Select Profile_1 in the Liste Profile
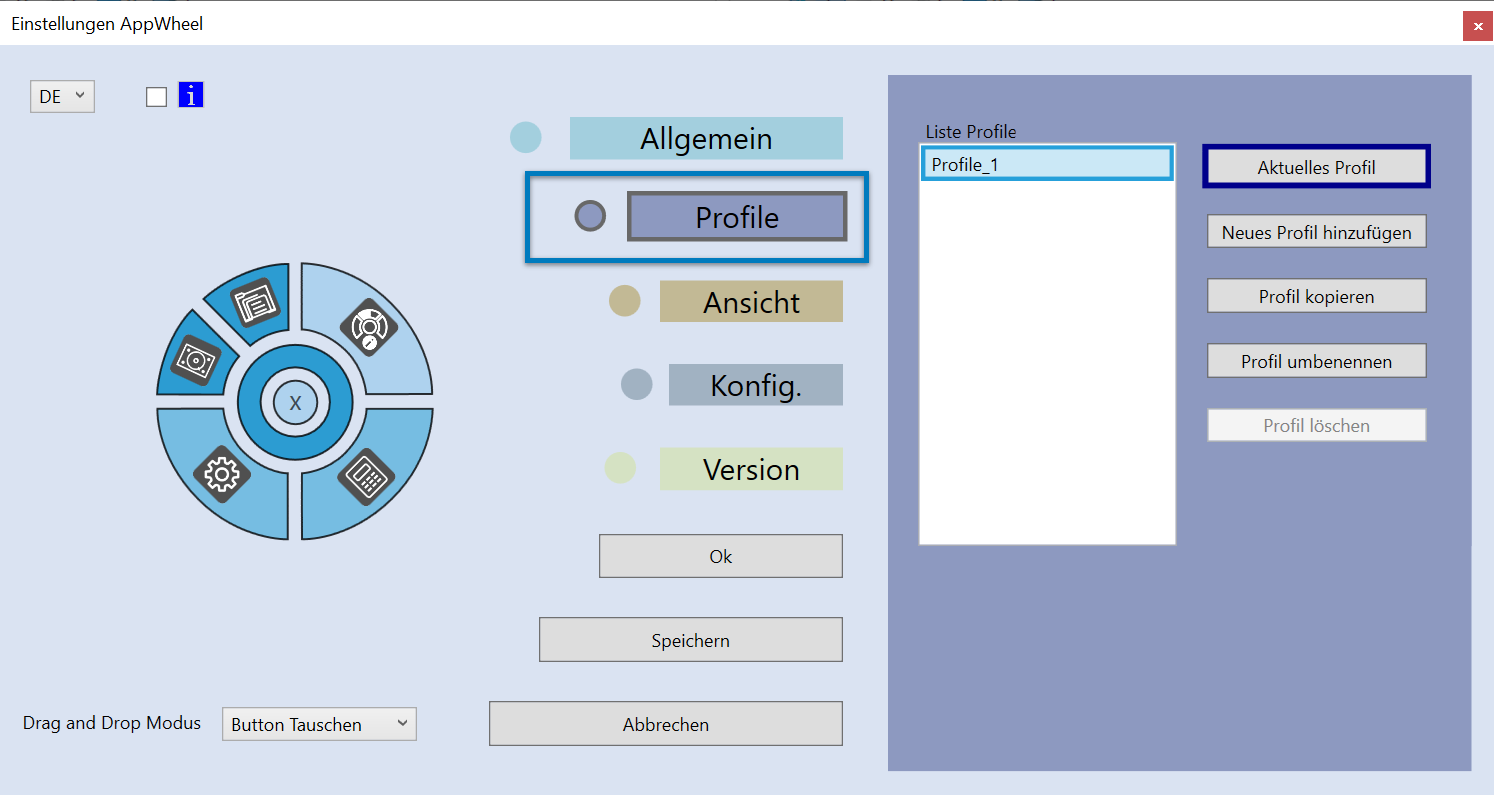The width and height of the screenshot is (1494, 795). point(1046,163)
